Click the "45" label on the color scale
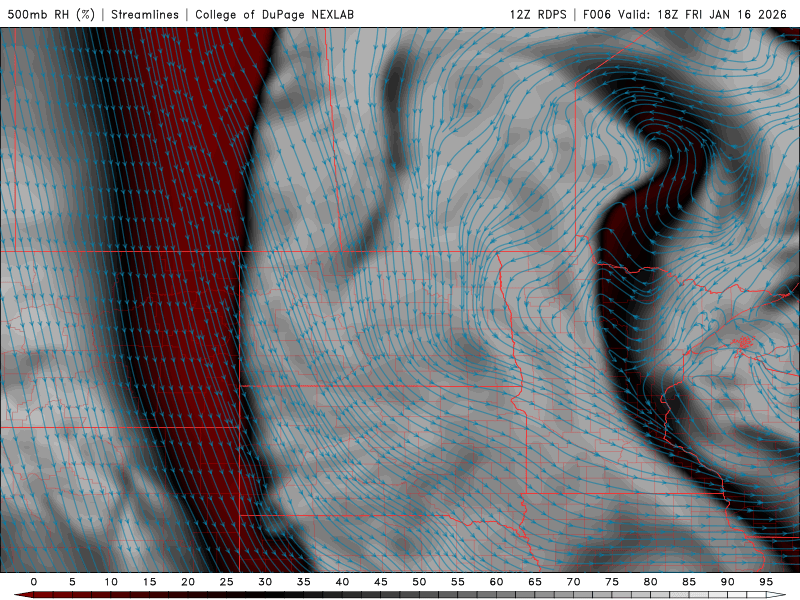This screenshot has width=800, height=600. click(381, 582)
